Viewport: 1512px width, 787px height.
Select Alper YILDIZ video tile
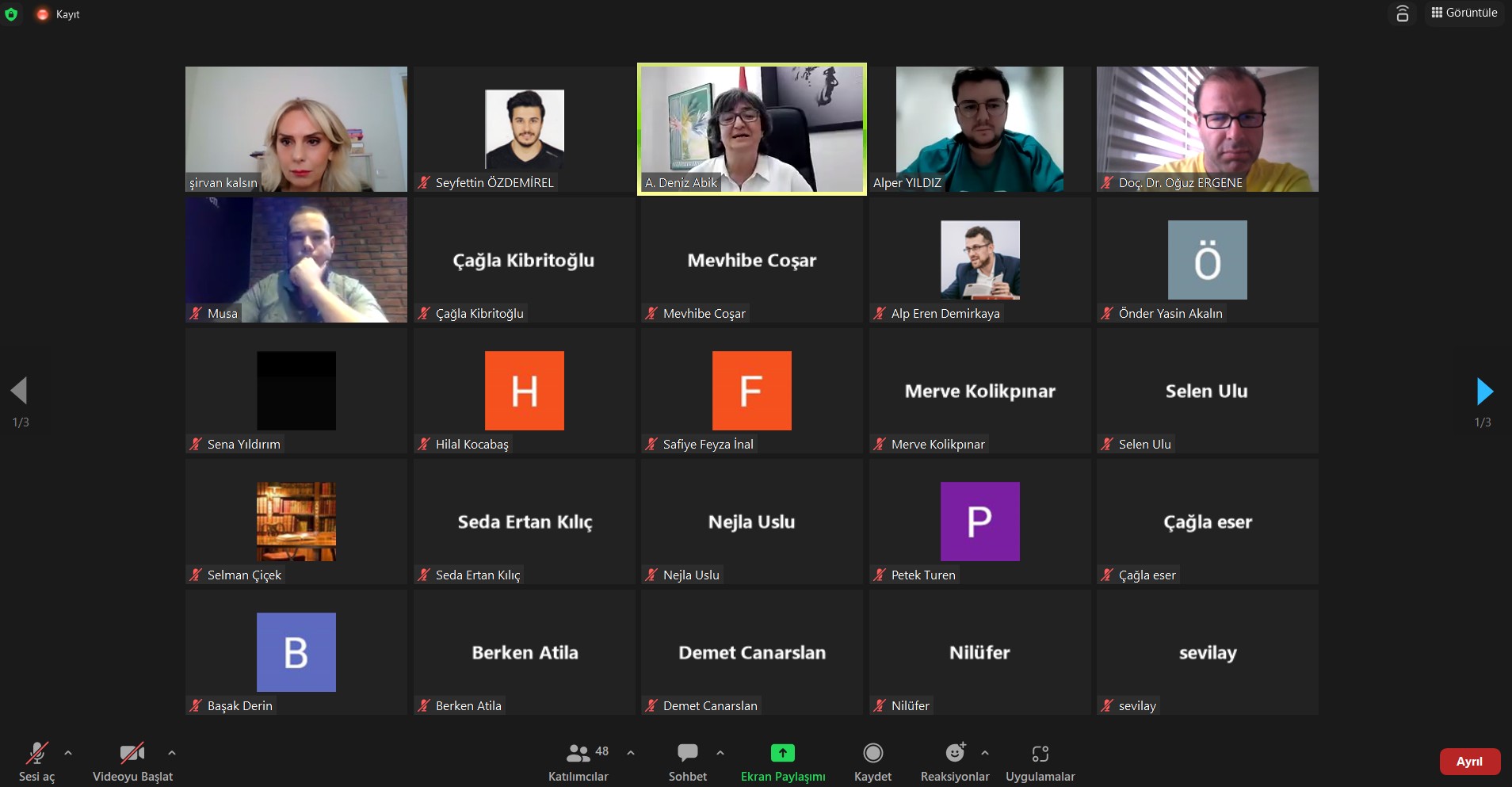coord(980,129)
